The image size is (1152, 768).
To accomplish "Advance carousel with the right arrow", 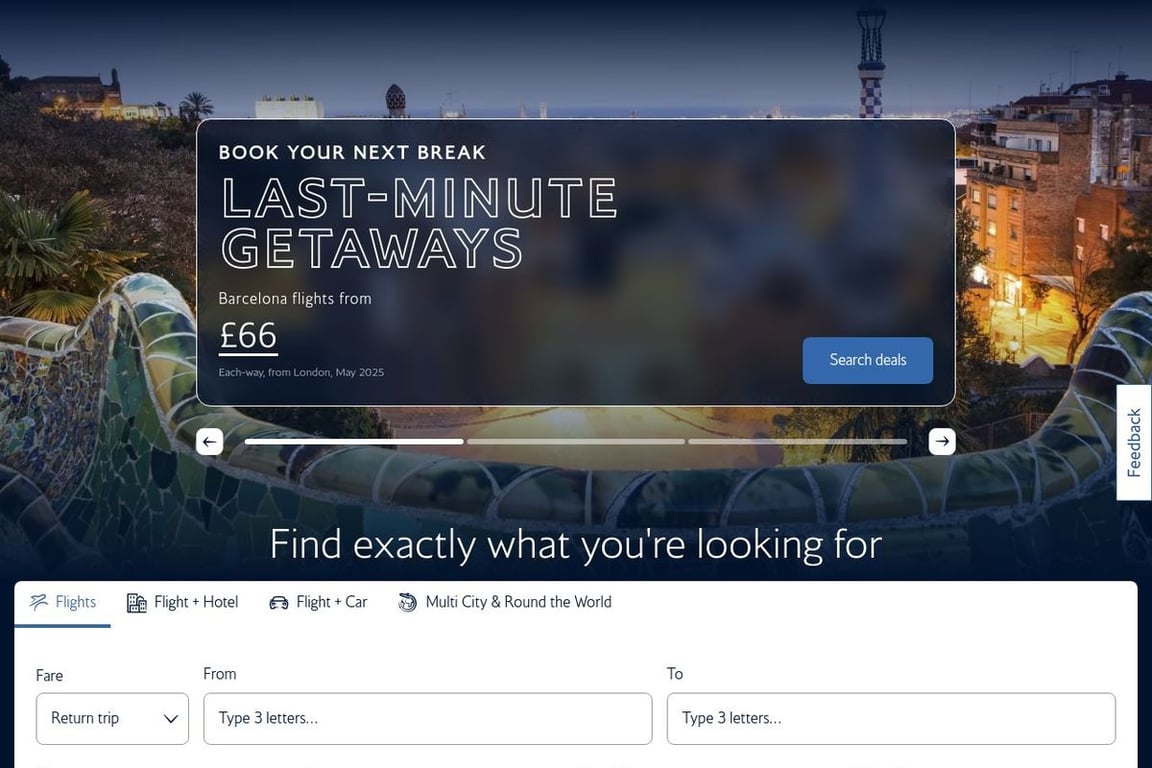I will click(x=942, y=442).
